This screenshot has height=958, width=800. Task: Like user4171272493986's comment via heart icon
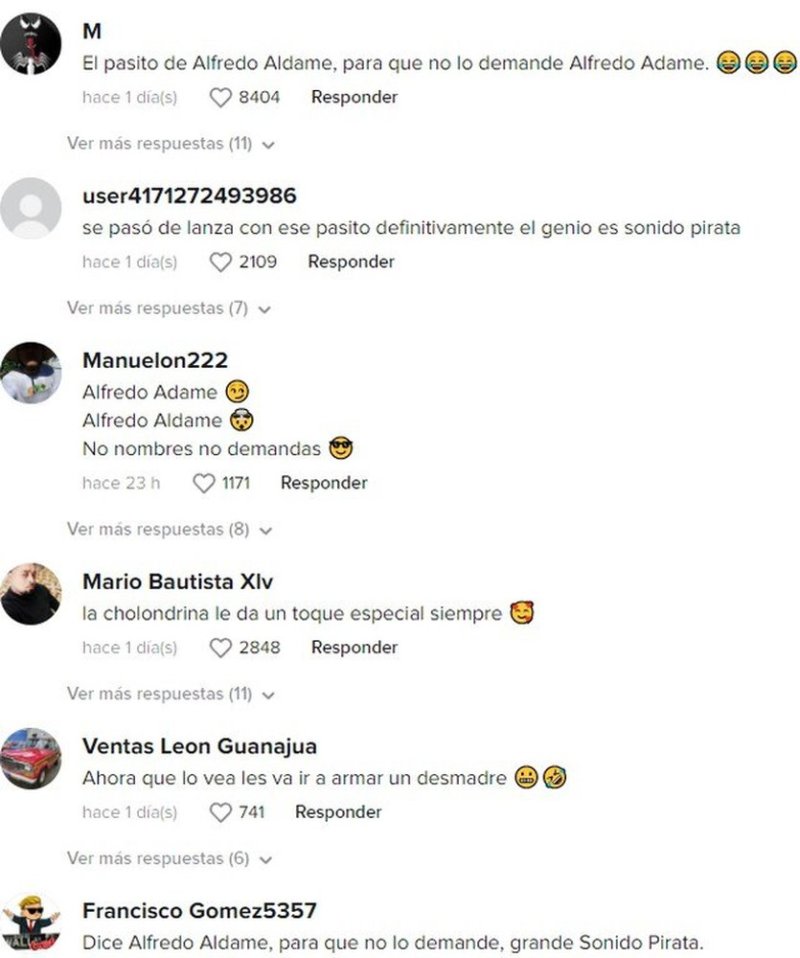(x=221, y=263)
